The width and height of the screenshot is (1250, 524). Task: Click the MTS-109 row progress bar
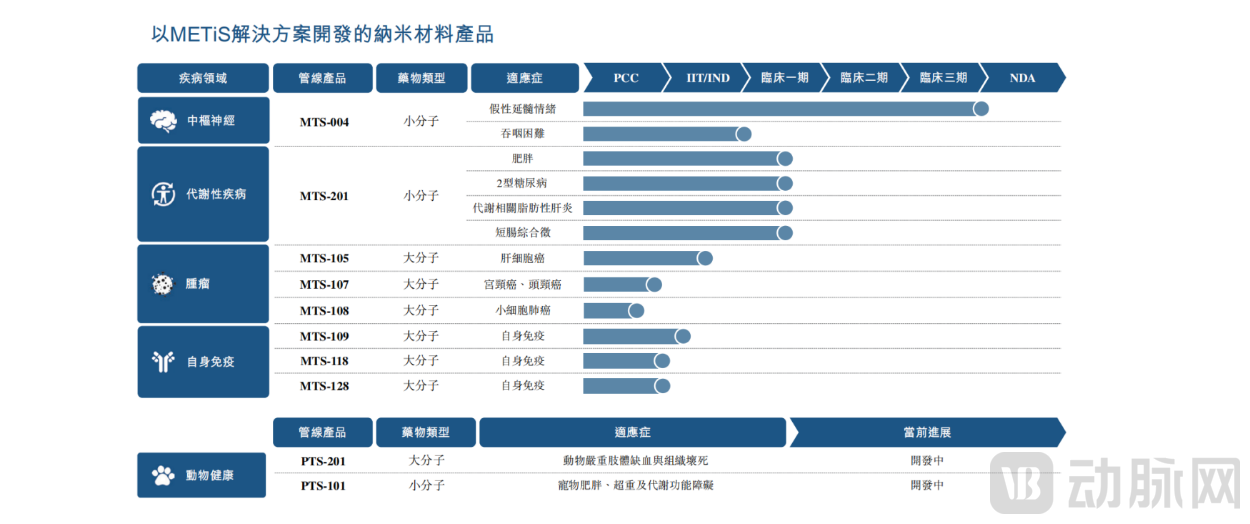click(637, 336)
